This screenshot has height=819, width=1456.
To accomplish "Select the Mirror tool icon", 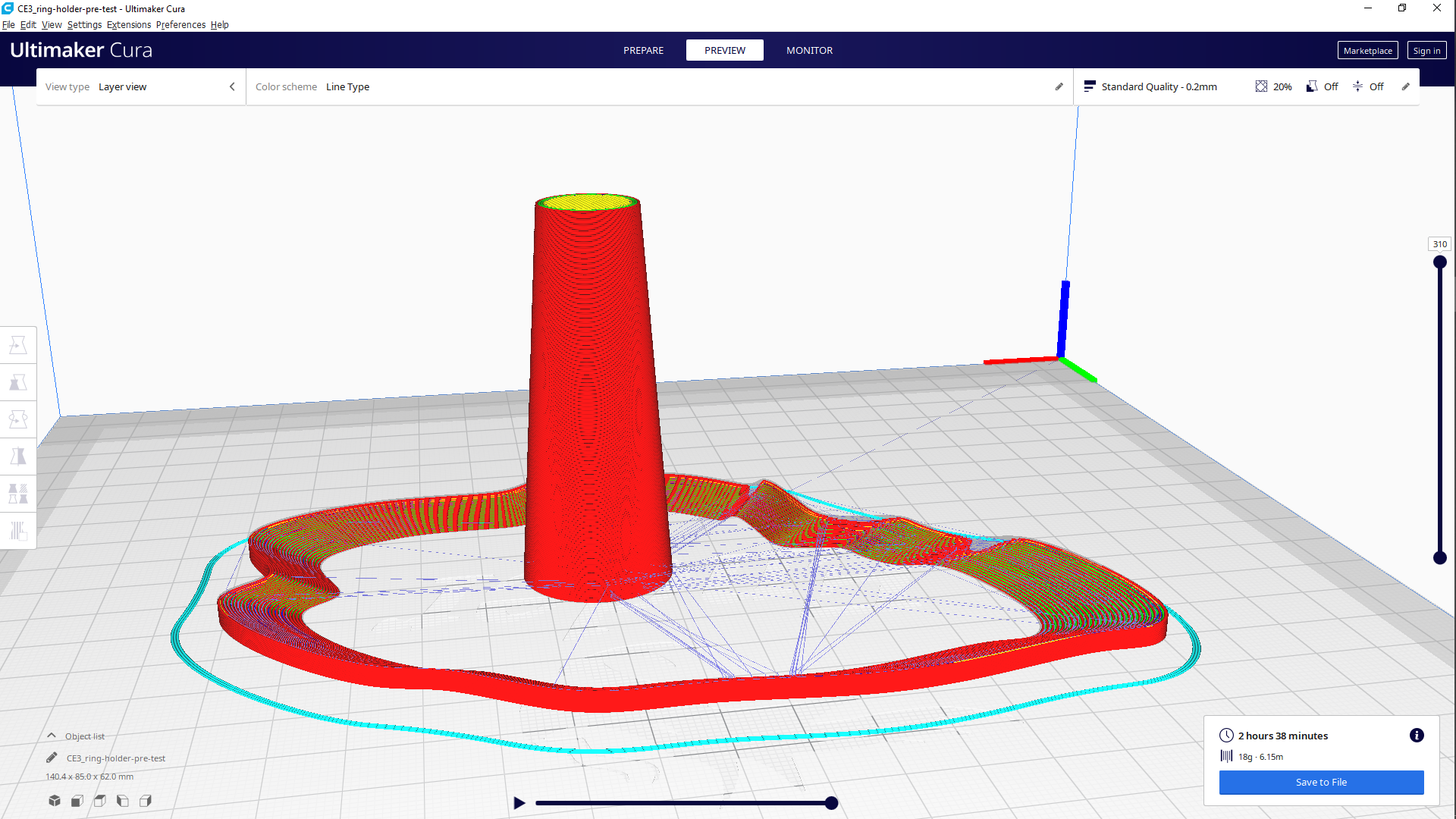I will 18,457.
